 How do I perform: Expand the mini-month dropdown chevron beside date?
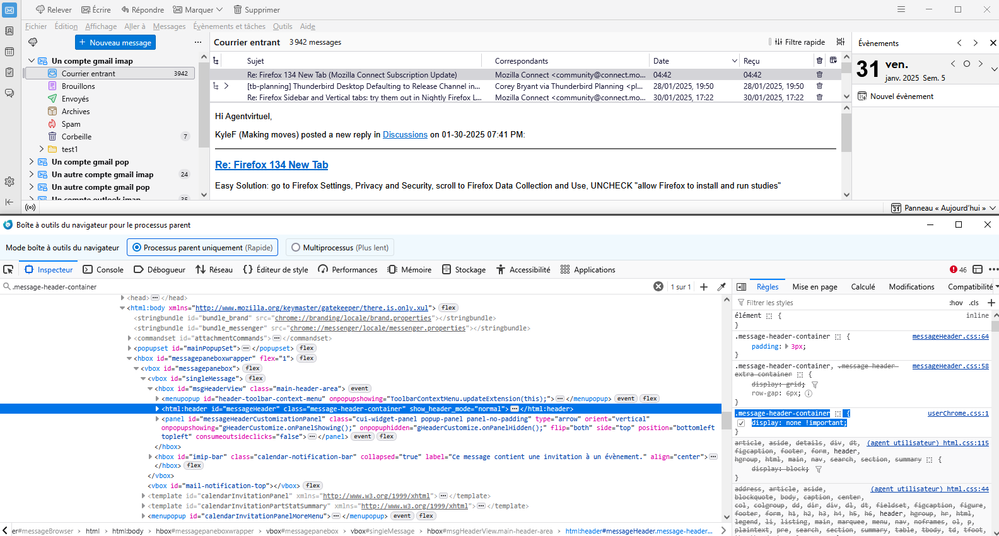pyautogui.click(x=994, y=68)
